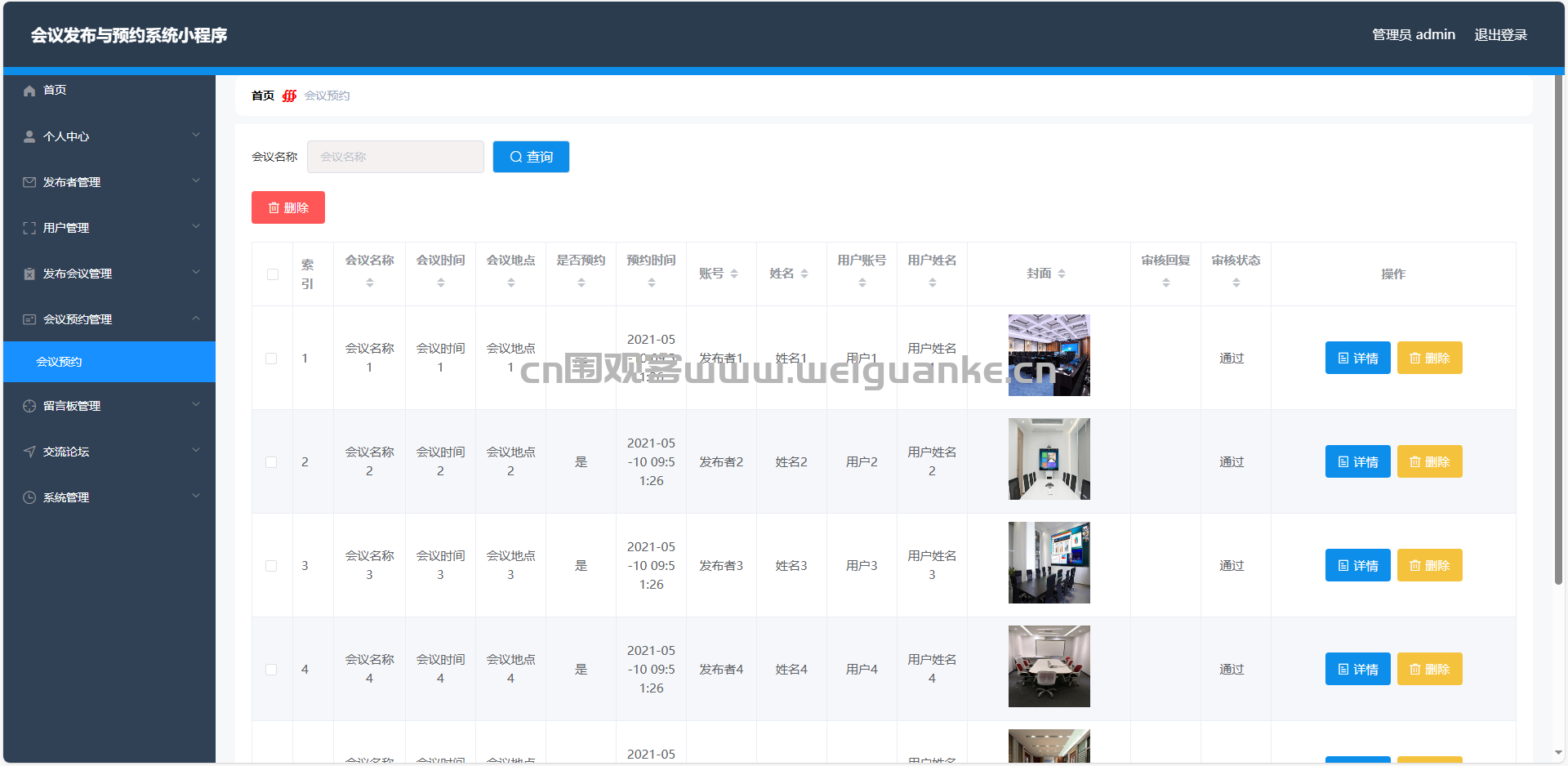1568x766 pixels.
Task: Sort by 用户账号 column arrows
Action: pos(862,283)
